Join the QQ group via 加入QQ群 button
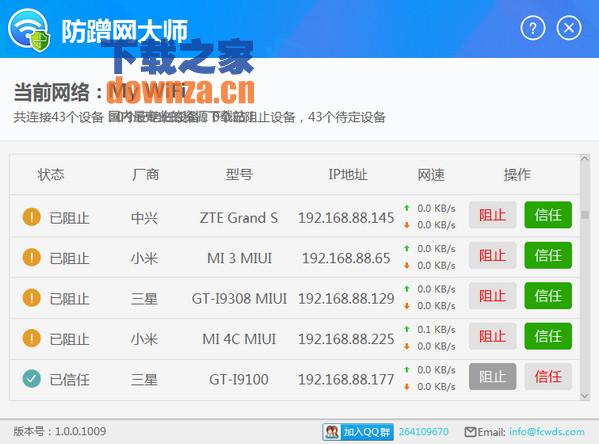599x444 pixels. [358, 432]
